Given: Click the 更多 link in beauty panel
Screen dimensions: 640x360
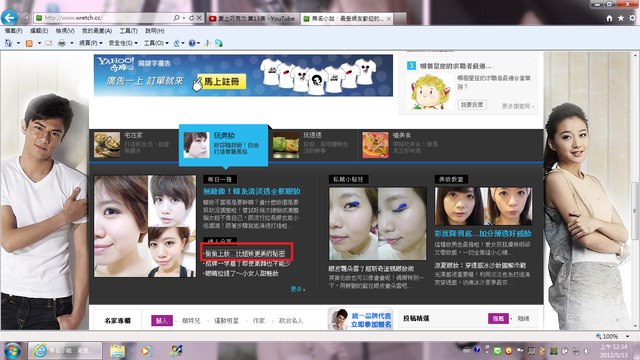Looking at the screenshot, I should (x=298, y=289).
